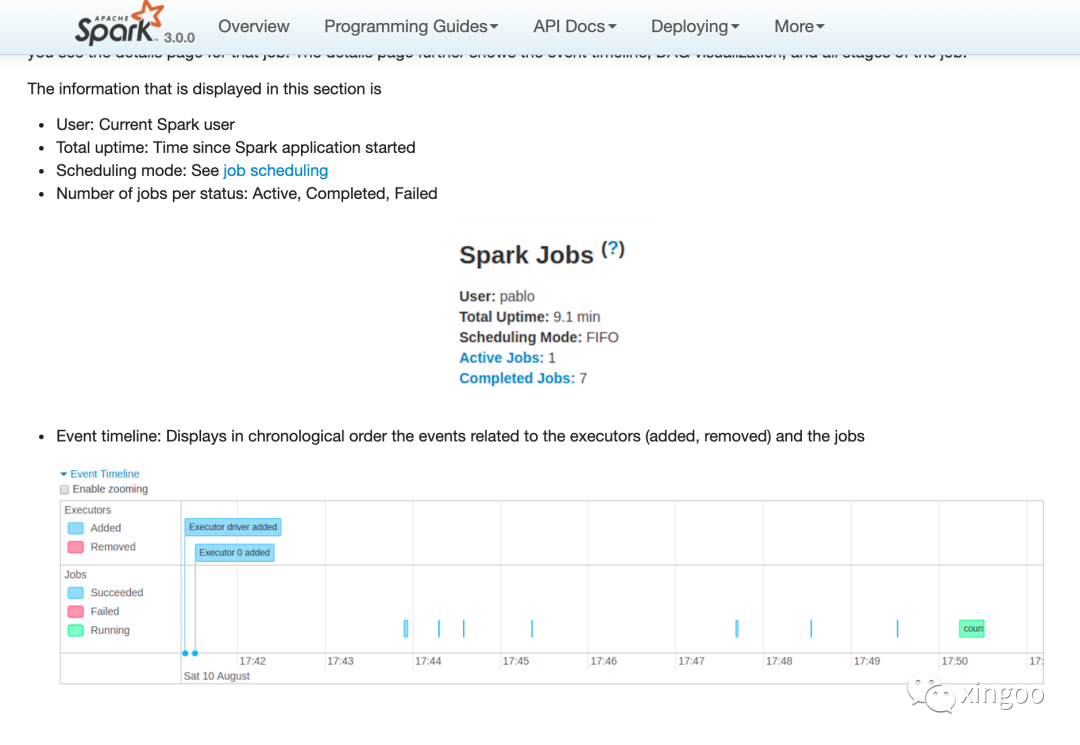Click the Sat 10 August date label
The image size is (1080, 745).
[x=216, y=676]
